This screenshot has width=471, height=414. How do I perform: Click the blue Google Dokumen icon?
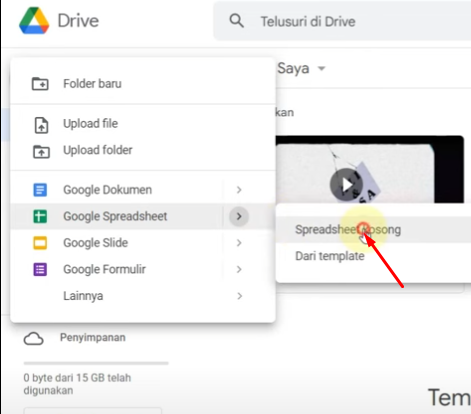click(40, 190)
